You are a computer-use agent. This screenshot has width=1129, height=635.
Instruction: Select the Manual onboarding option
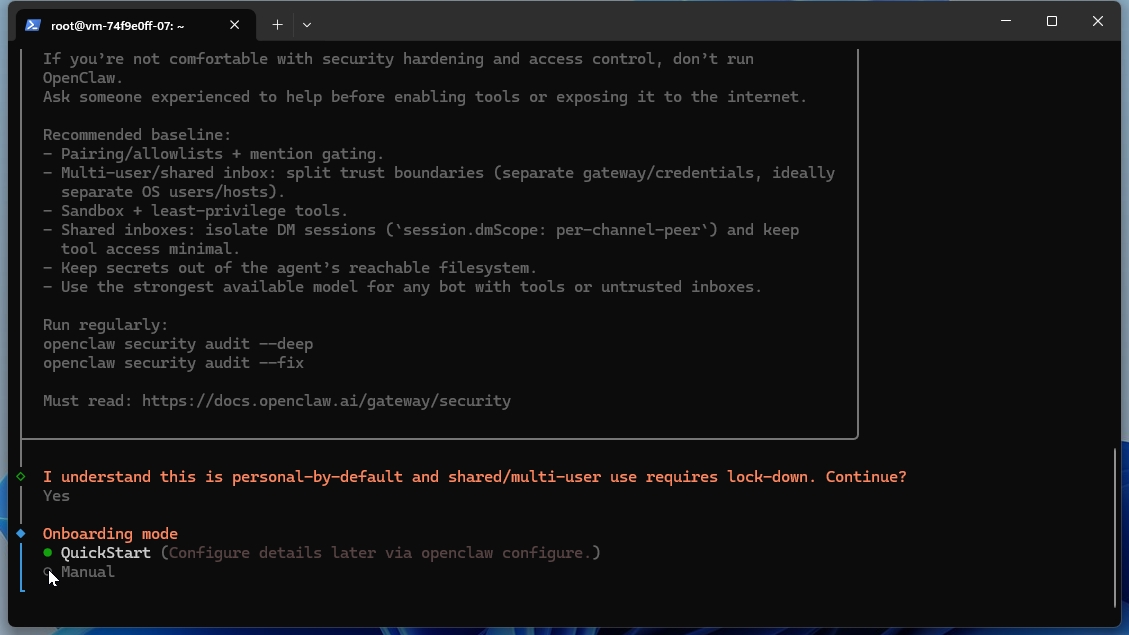point(87,571)
